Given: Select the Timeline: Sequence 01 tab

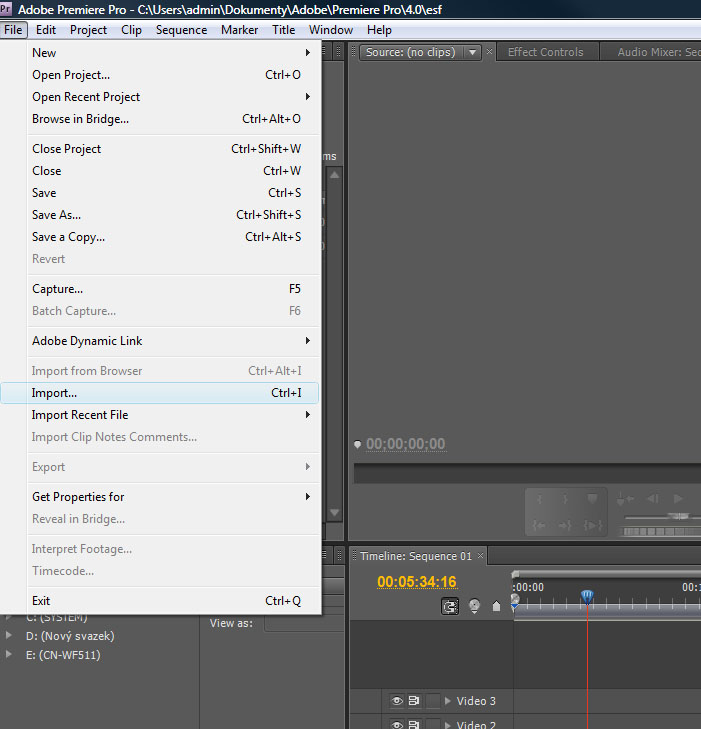Looking at the screenshot, I should click(416, 556).
